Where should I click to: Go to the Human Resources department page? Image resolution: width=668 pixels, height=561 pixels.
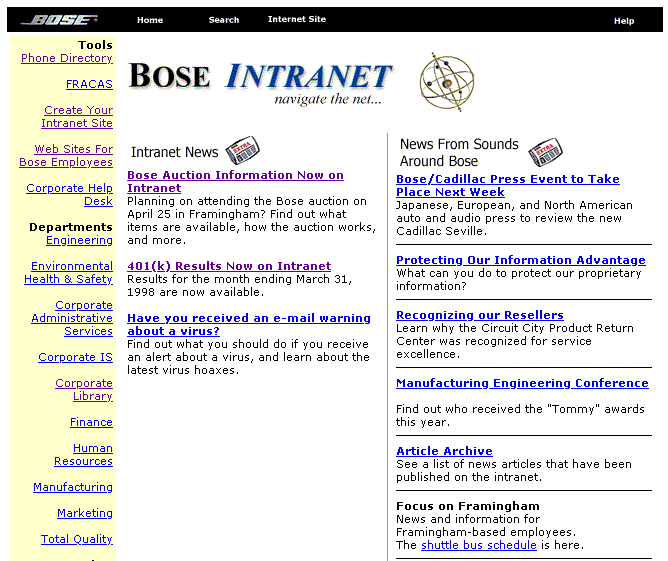tap(84, 455)
